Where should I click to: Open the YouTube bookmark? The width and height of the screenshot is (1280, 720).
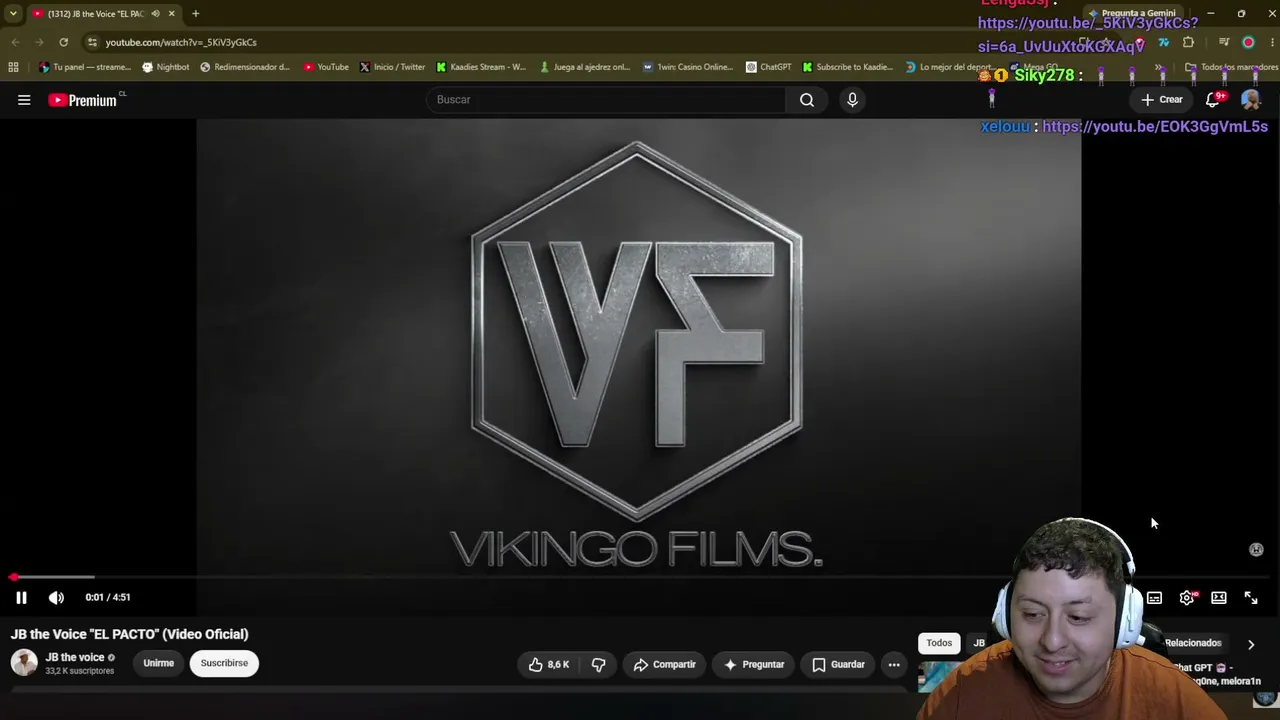pyautogui.click(x=326, y=67)
